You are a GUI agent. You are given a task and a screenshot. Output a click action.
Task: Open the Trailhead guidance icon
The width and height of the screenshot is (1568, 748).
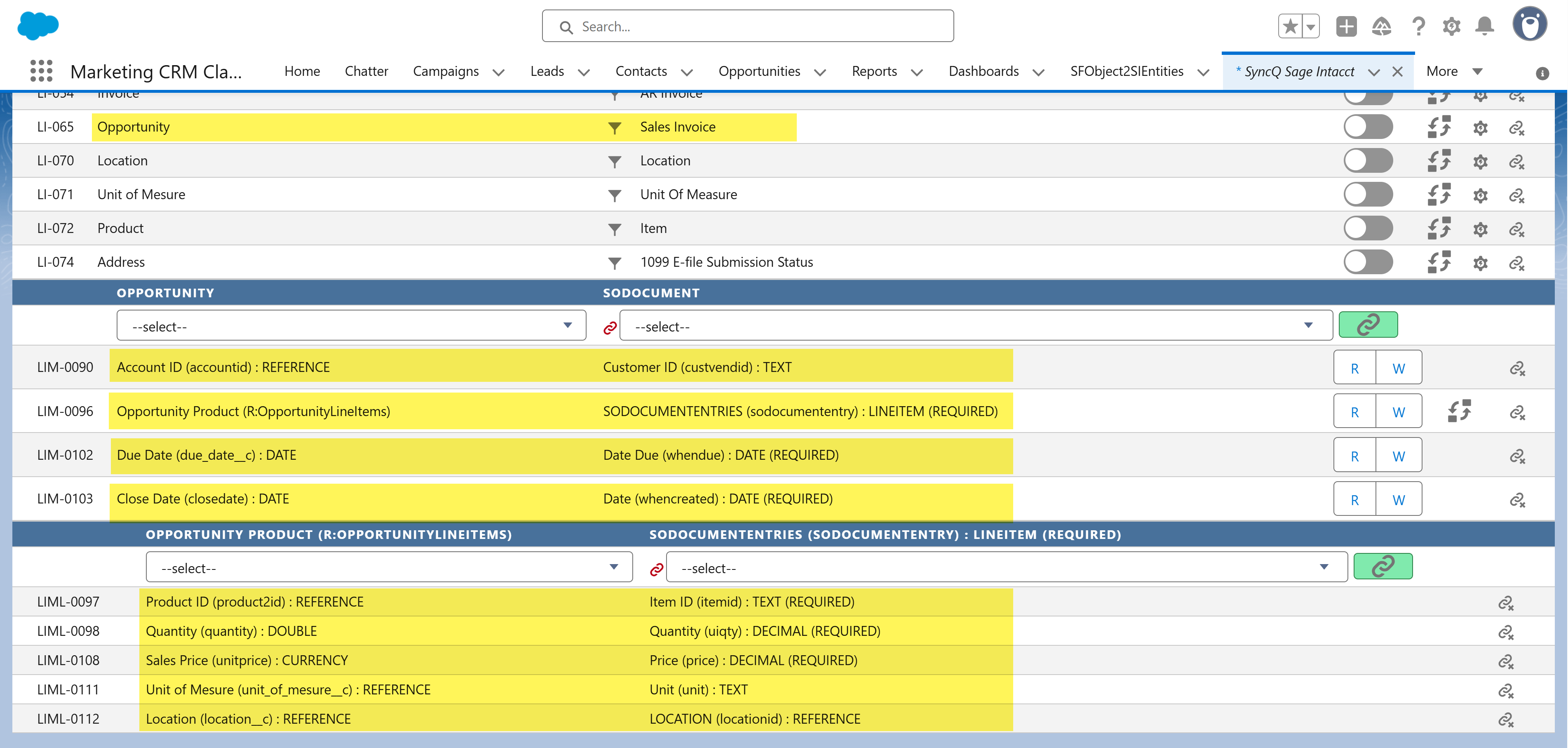tap(1382, 26)
